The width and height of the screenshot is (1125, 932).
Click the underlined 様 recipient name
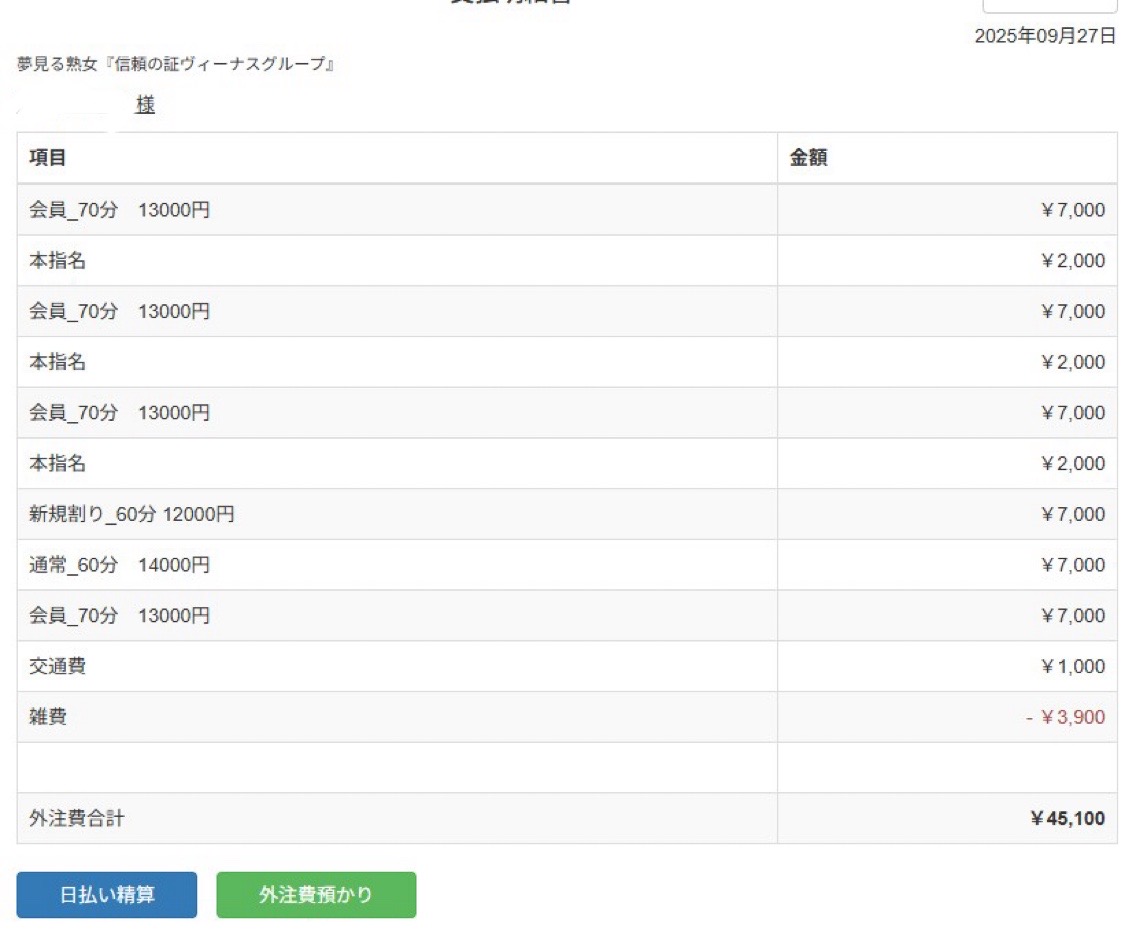tap(145, 105)
